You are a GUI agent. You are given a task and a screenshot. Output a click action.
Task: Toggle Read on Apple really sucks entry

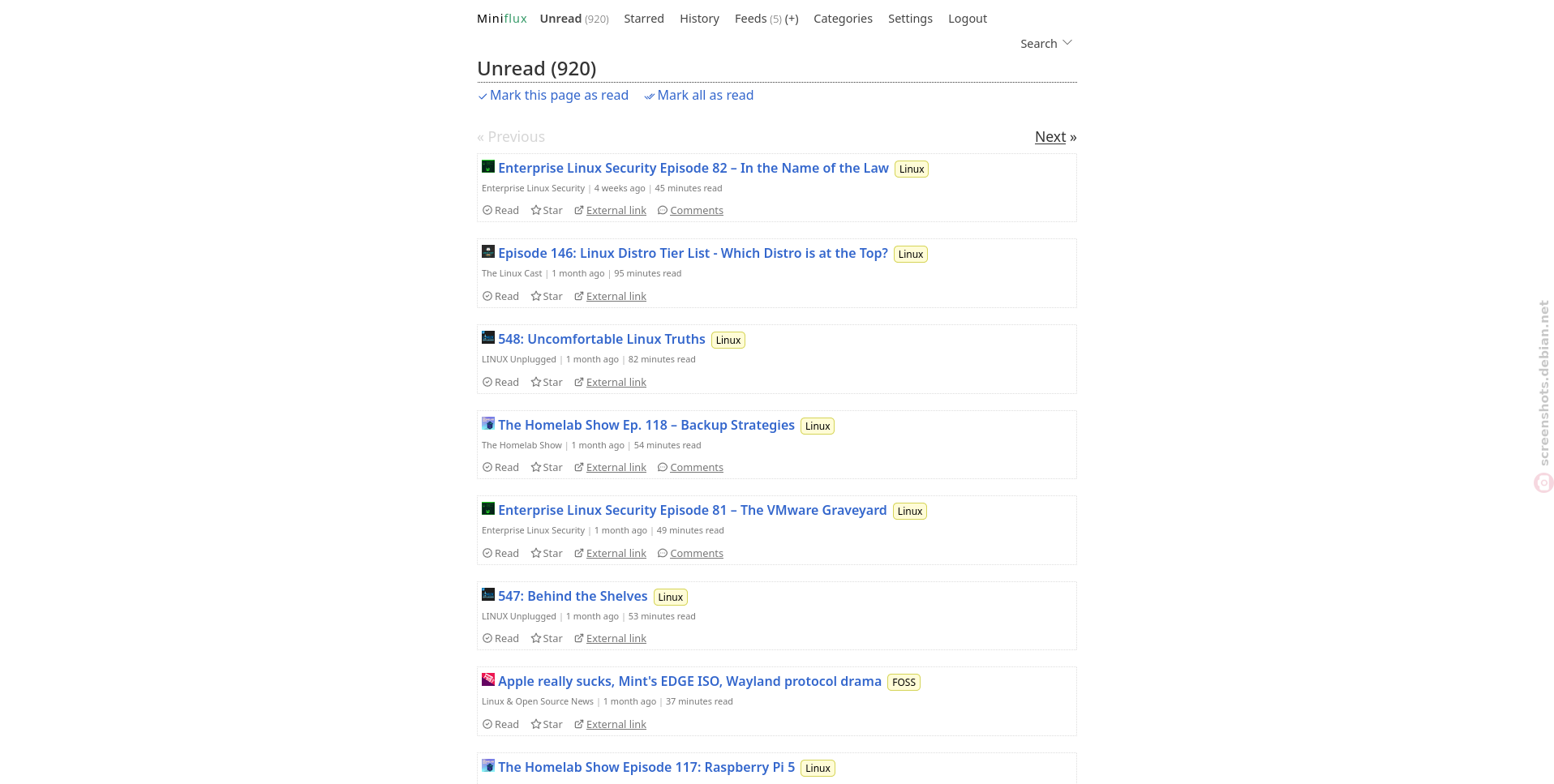pyautogui.click(x=500, y=725)
